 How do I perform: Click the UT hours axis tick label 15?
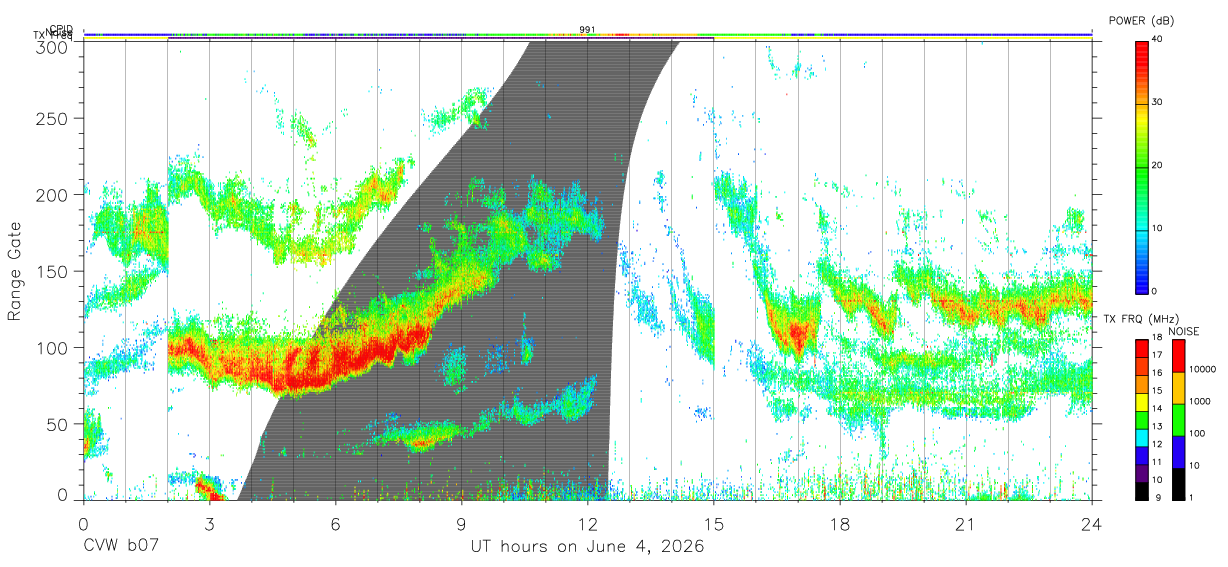click(713, 525)
